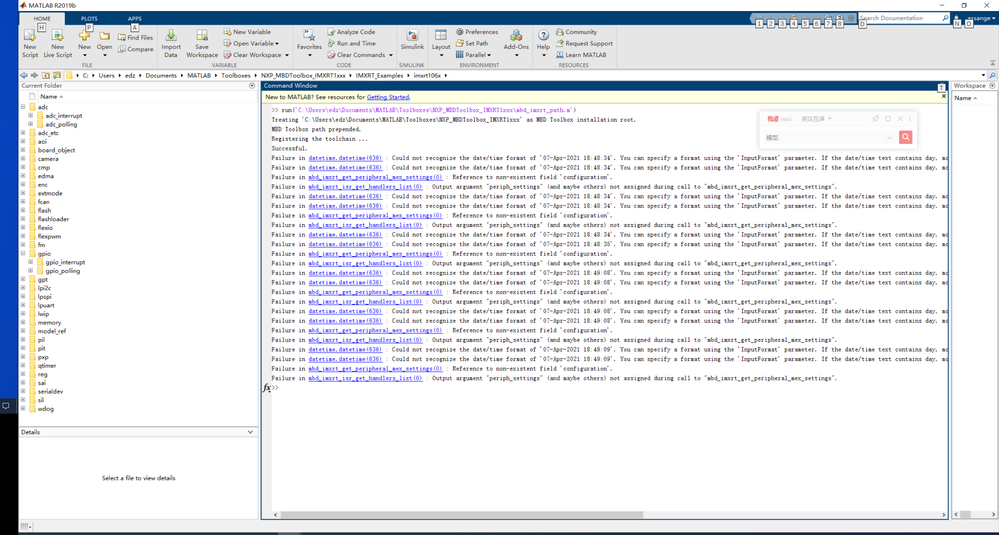This screenshot has height=535, width=999.
Task: Click the back arrow in address bar
Action: click(x=24, y=75)
